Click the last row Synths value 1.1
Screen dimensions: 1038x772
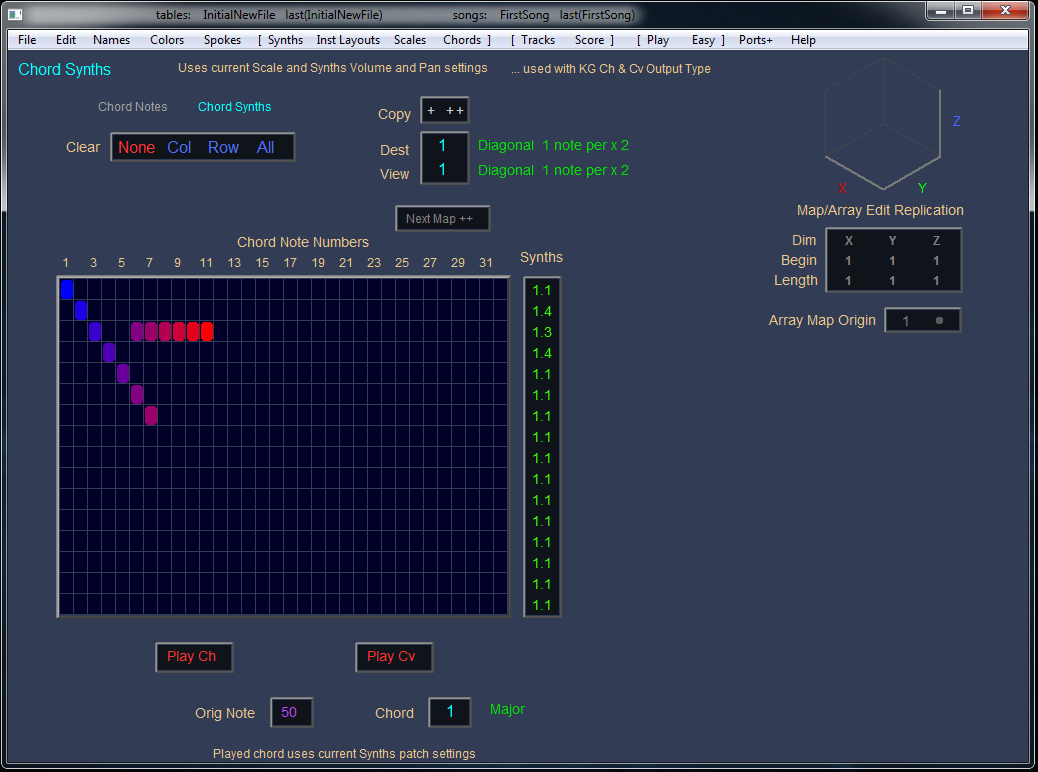pos(542,605)
